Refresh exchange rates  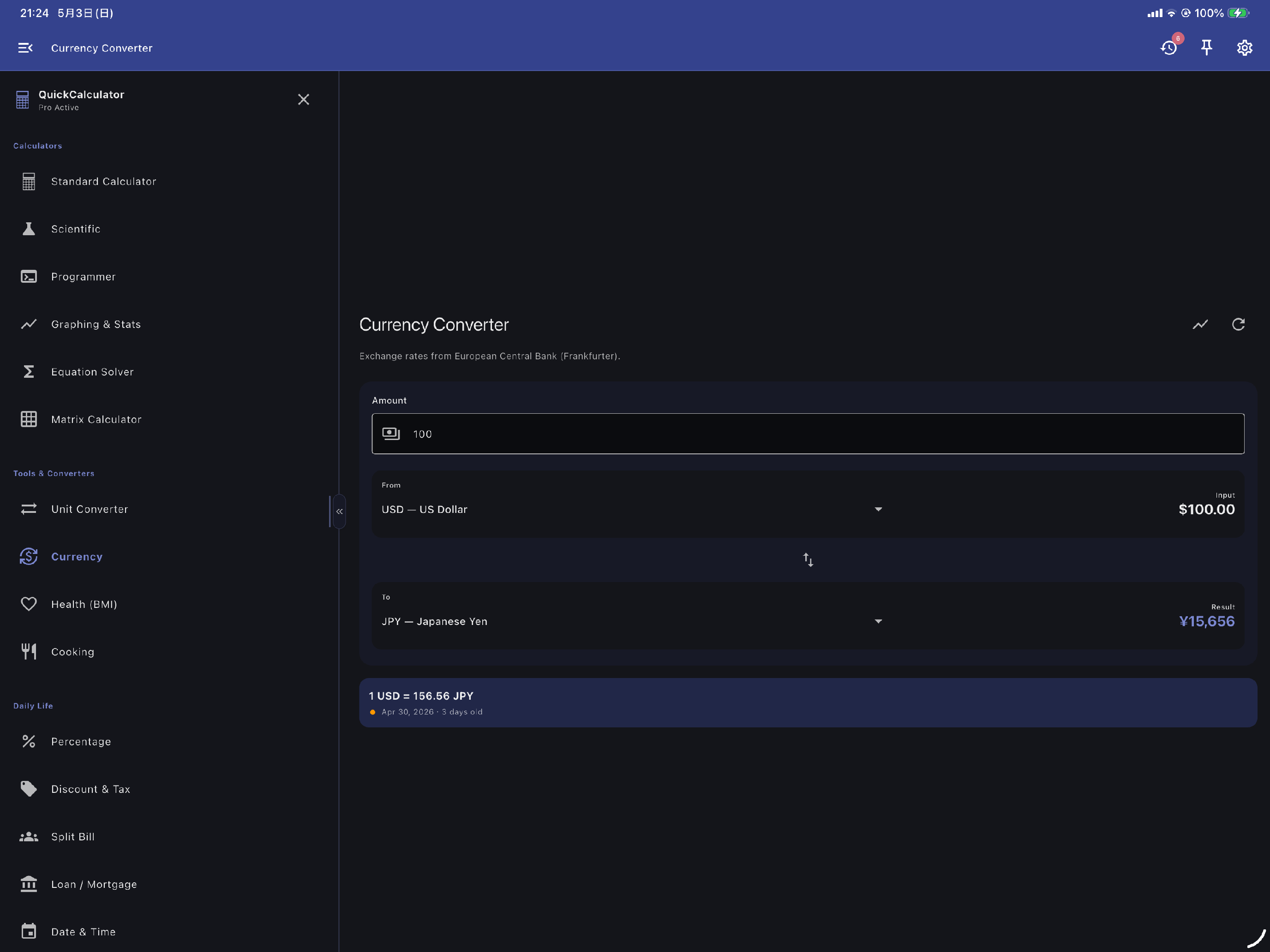coord(1239,325)
